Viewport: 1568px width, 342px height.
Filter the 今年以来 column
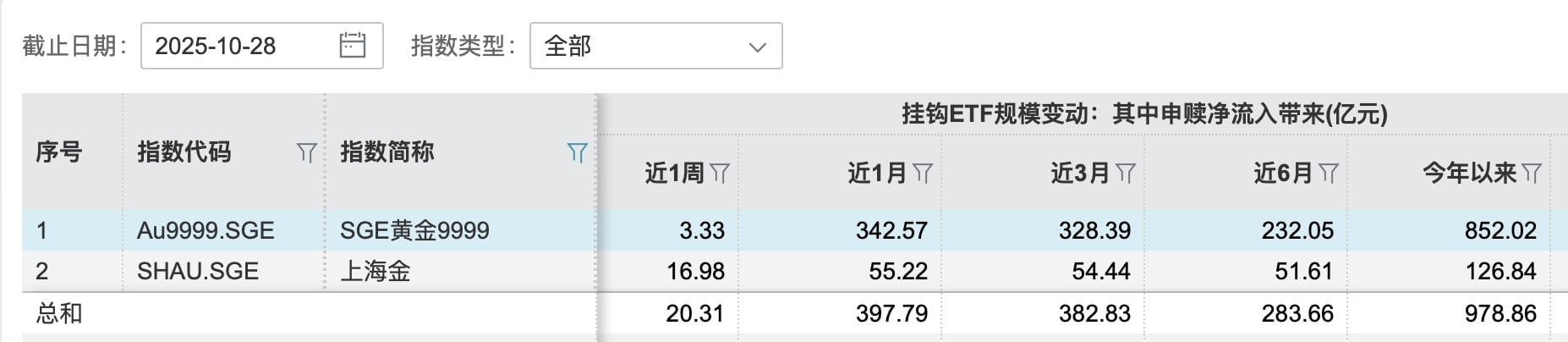point(1532,174)
